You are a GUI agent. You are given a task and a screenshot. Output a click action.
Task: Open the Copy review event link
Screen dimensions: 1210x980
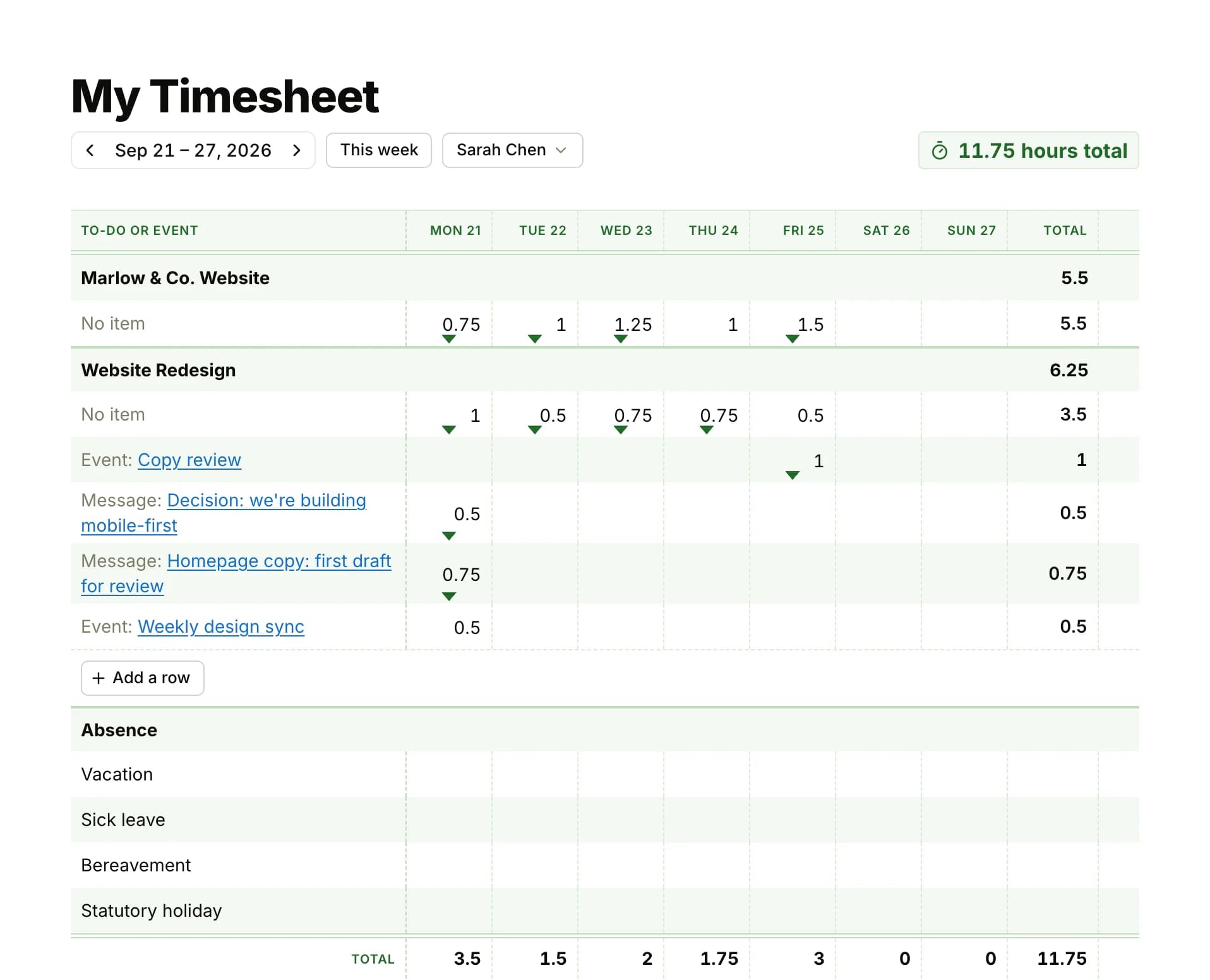tap(189, 460)
